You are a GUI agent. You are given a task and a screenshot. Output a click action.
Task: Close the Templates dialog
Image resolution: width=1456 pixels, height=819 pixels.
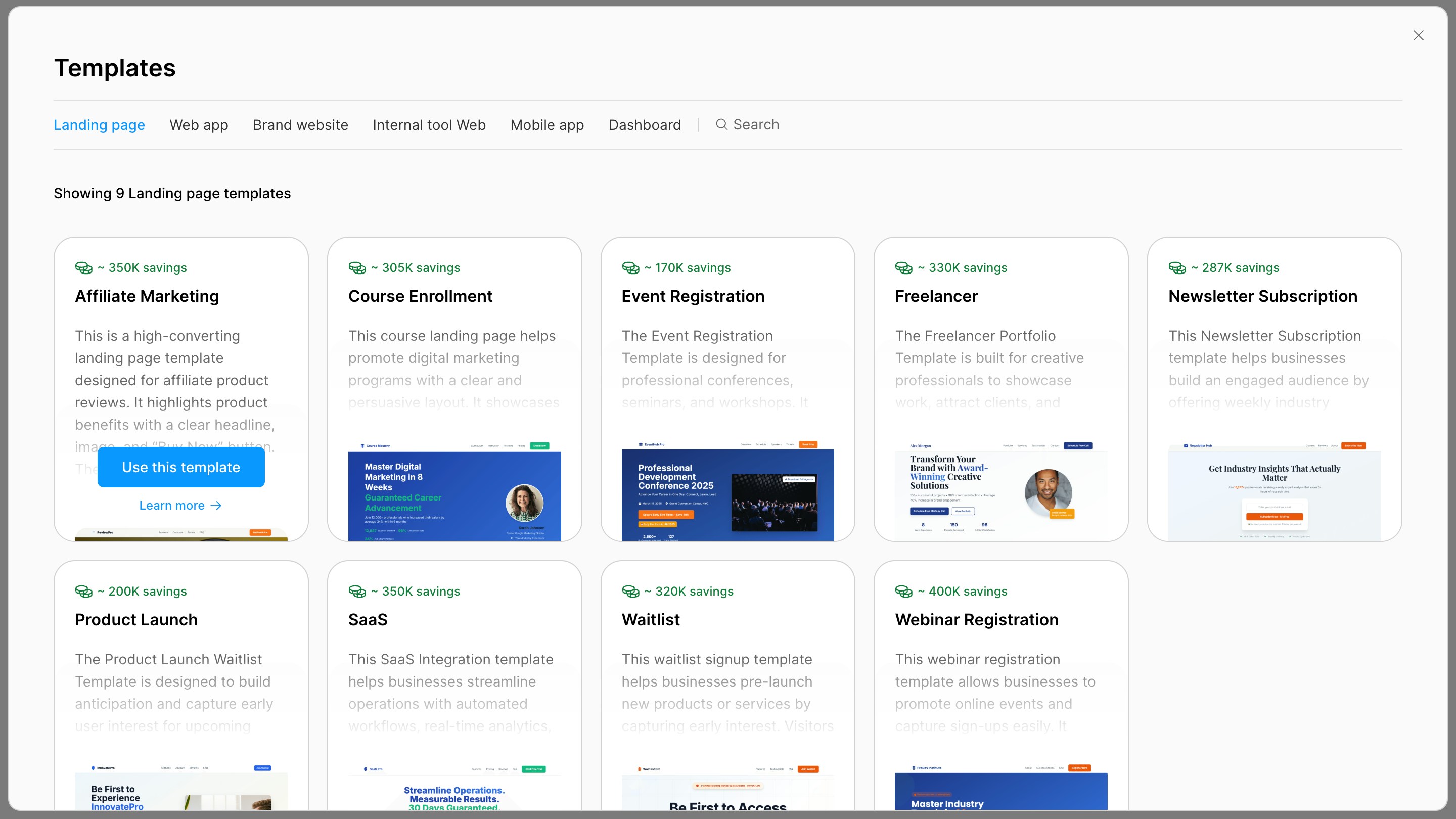1418,35
